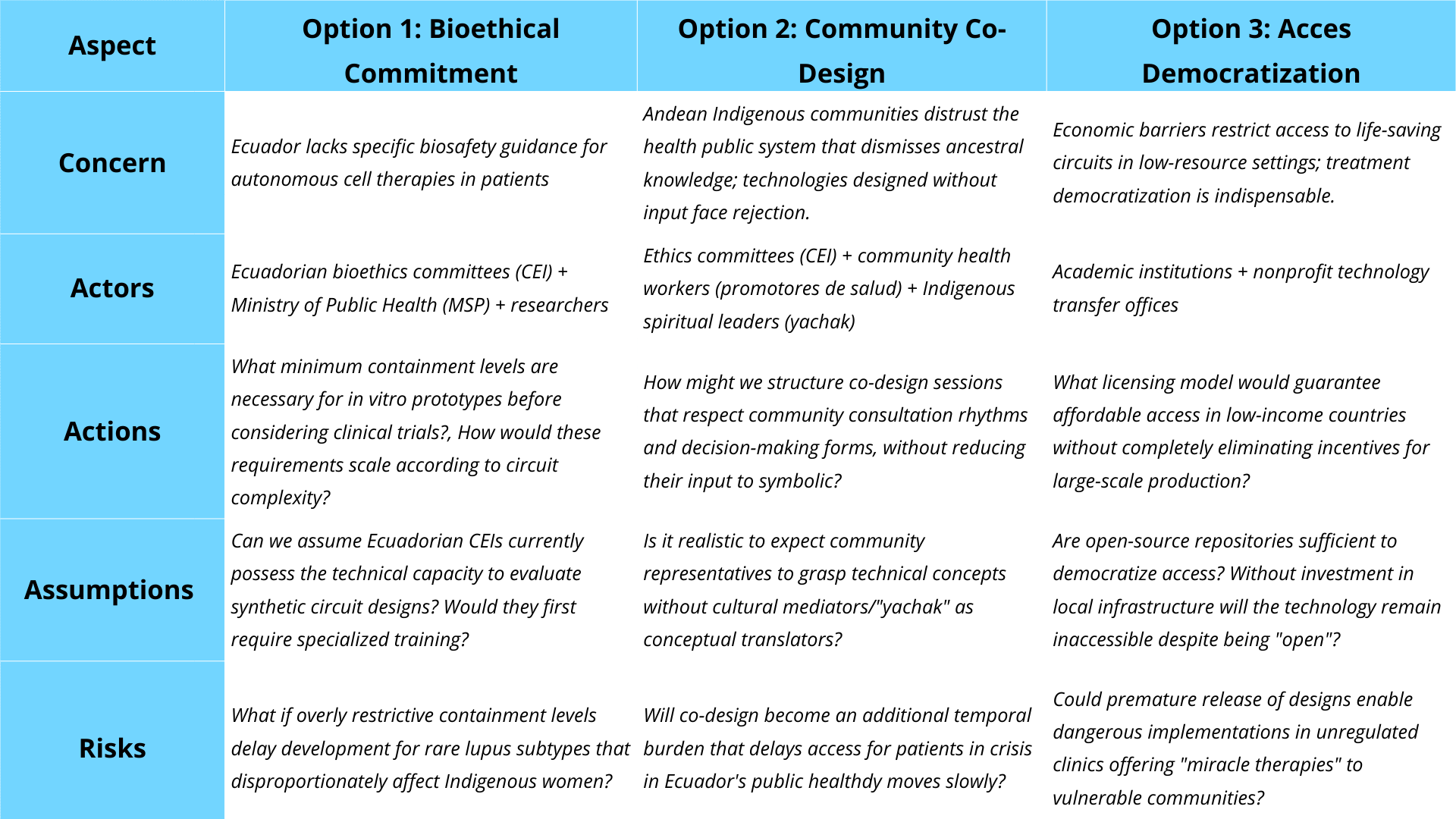
Task: Select the Option 1: Bioethical Commitment header
Action: pyautogui.click(x=430, y=51)
